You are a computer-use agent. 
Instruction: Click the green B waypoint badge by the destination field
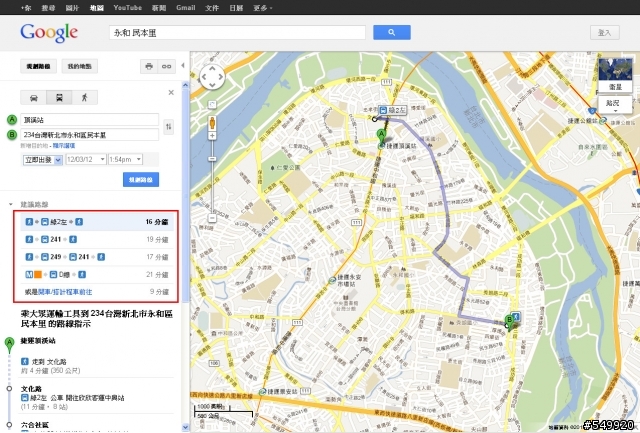click(x=12, y=134)
